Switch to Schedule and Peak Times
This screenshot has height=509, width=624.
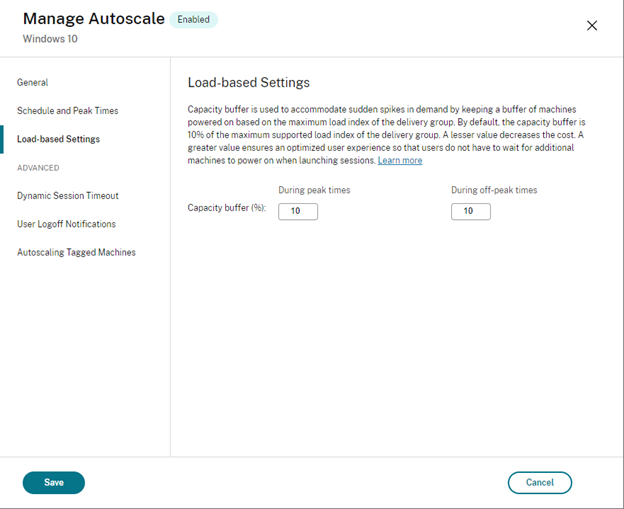point(67,111)
